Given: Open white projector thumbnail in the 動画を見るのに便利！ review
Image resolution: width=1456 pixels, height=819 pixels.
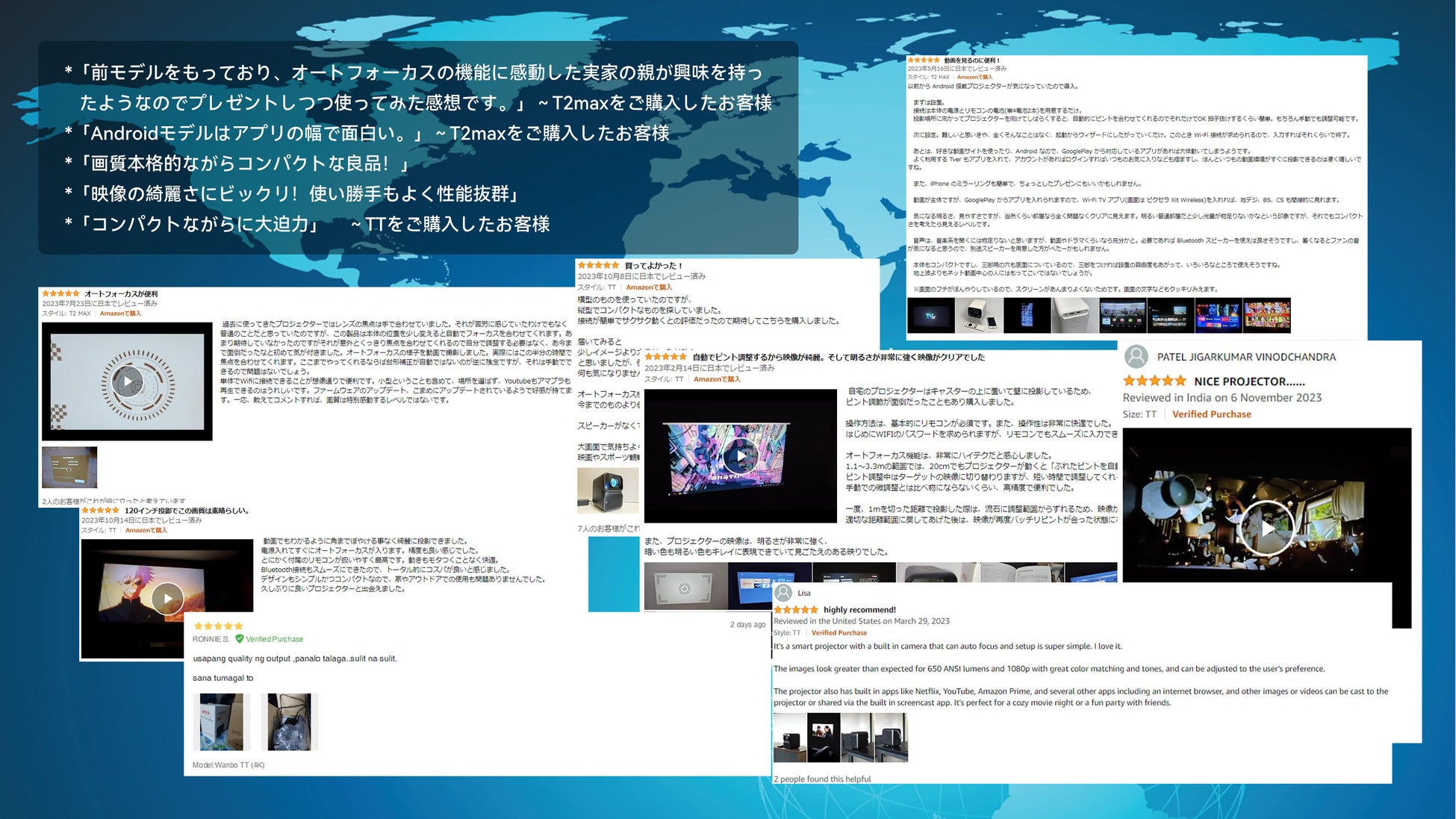Looking at the screenshot, I should [977, 315].
